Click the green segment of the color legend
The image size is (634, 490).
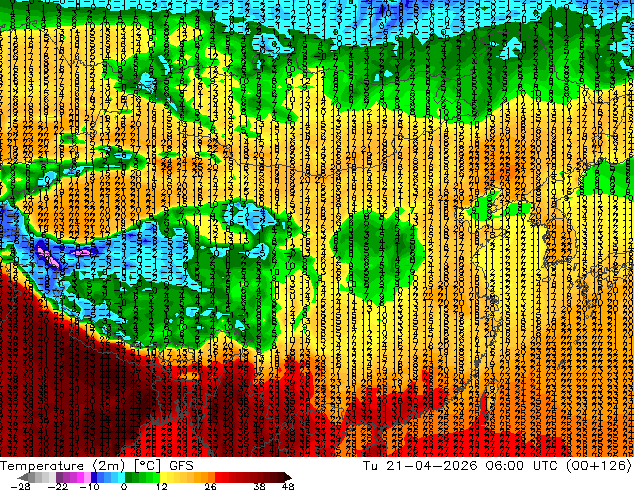click(x=143, y=477)
